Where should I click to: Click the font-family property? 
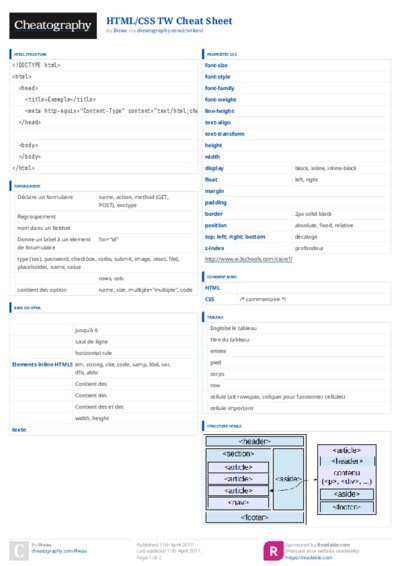[x=219, y=88]
